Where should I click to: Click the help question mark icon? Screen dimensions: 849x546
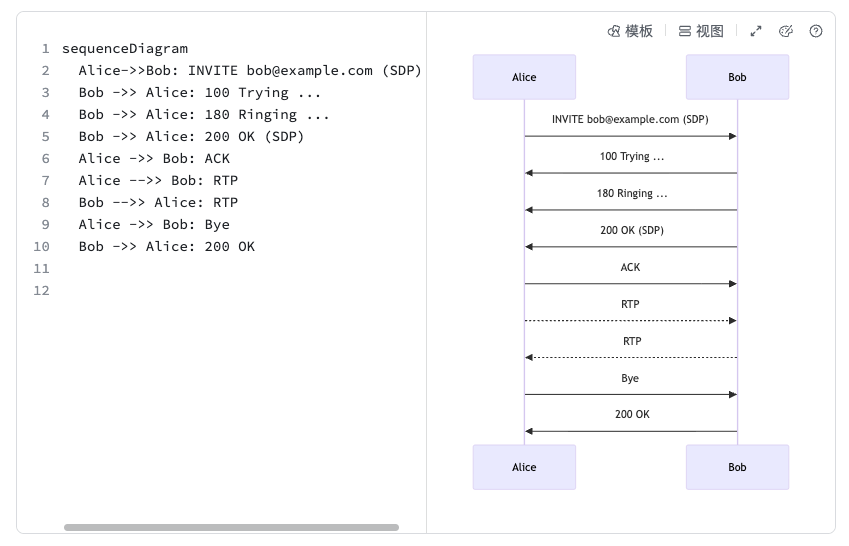(x=816, y=31)
